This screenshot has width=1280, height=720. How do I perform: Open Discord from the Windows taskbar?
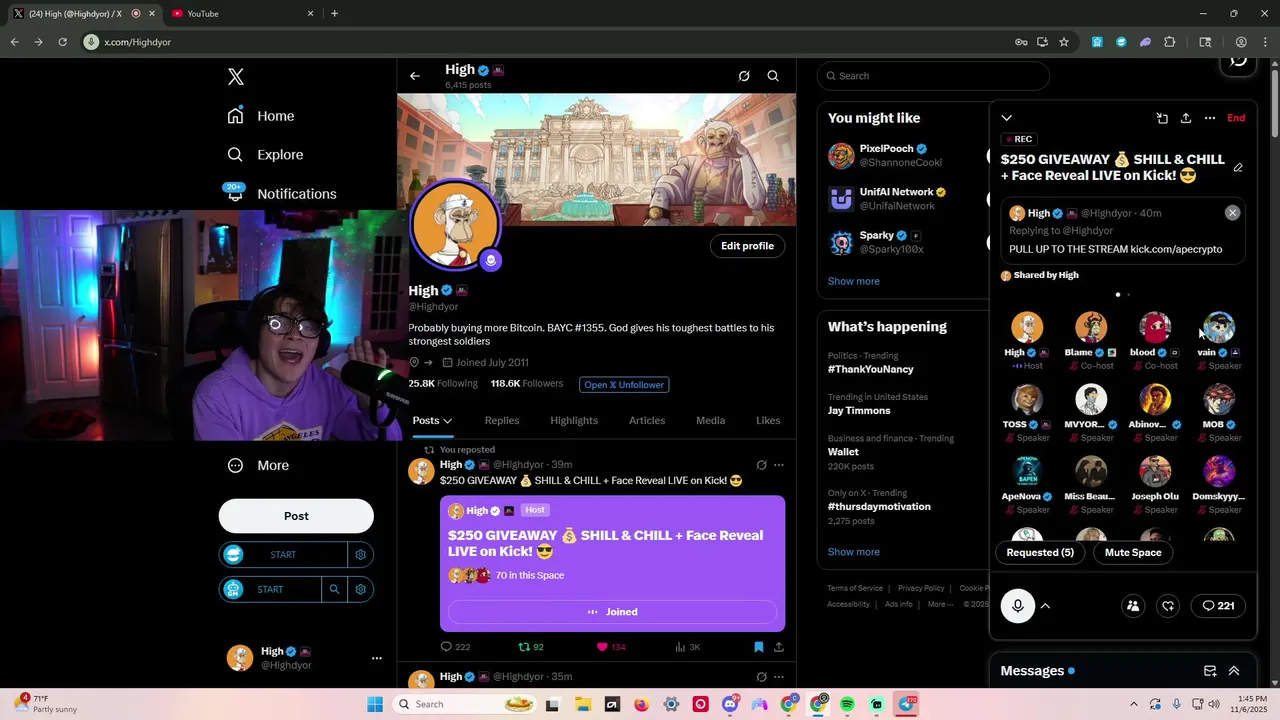(729, 704)
